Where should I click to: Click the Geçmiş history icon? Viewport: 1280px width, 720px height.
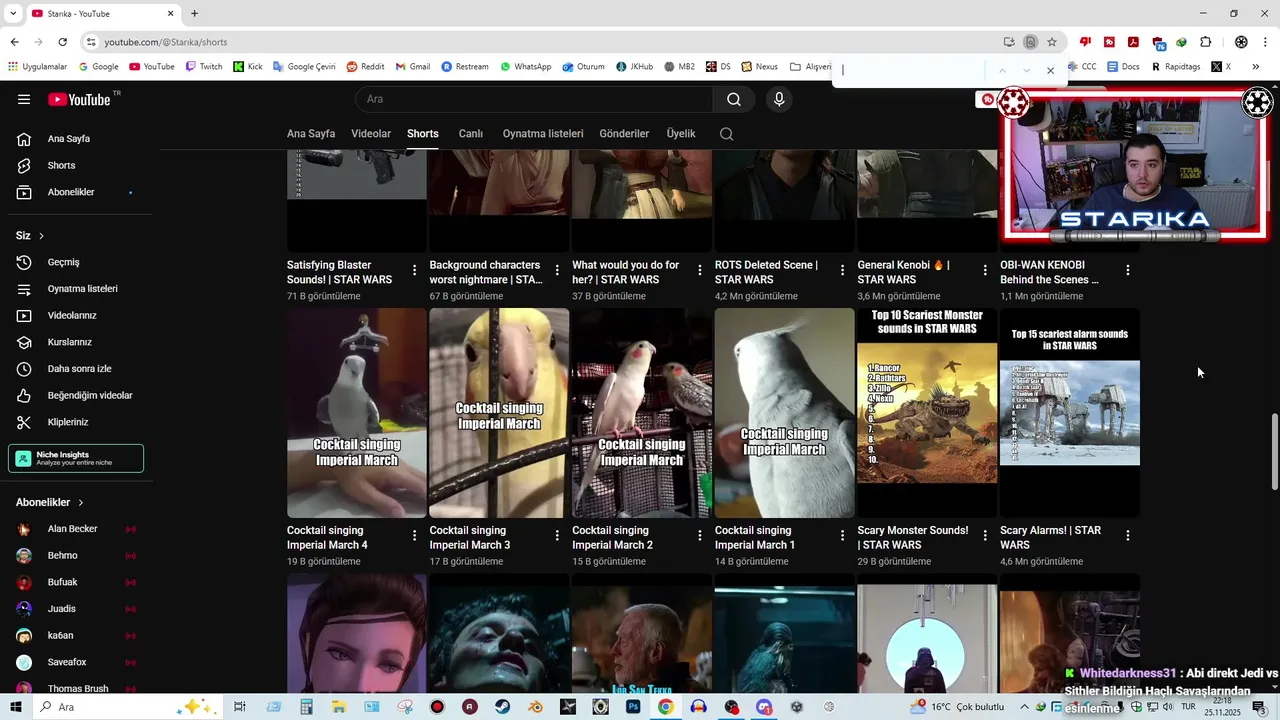tap(24, 262)
